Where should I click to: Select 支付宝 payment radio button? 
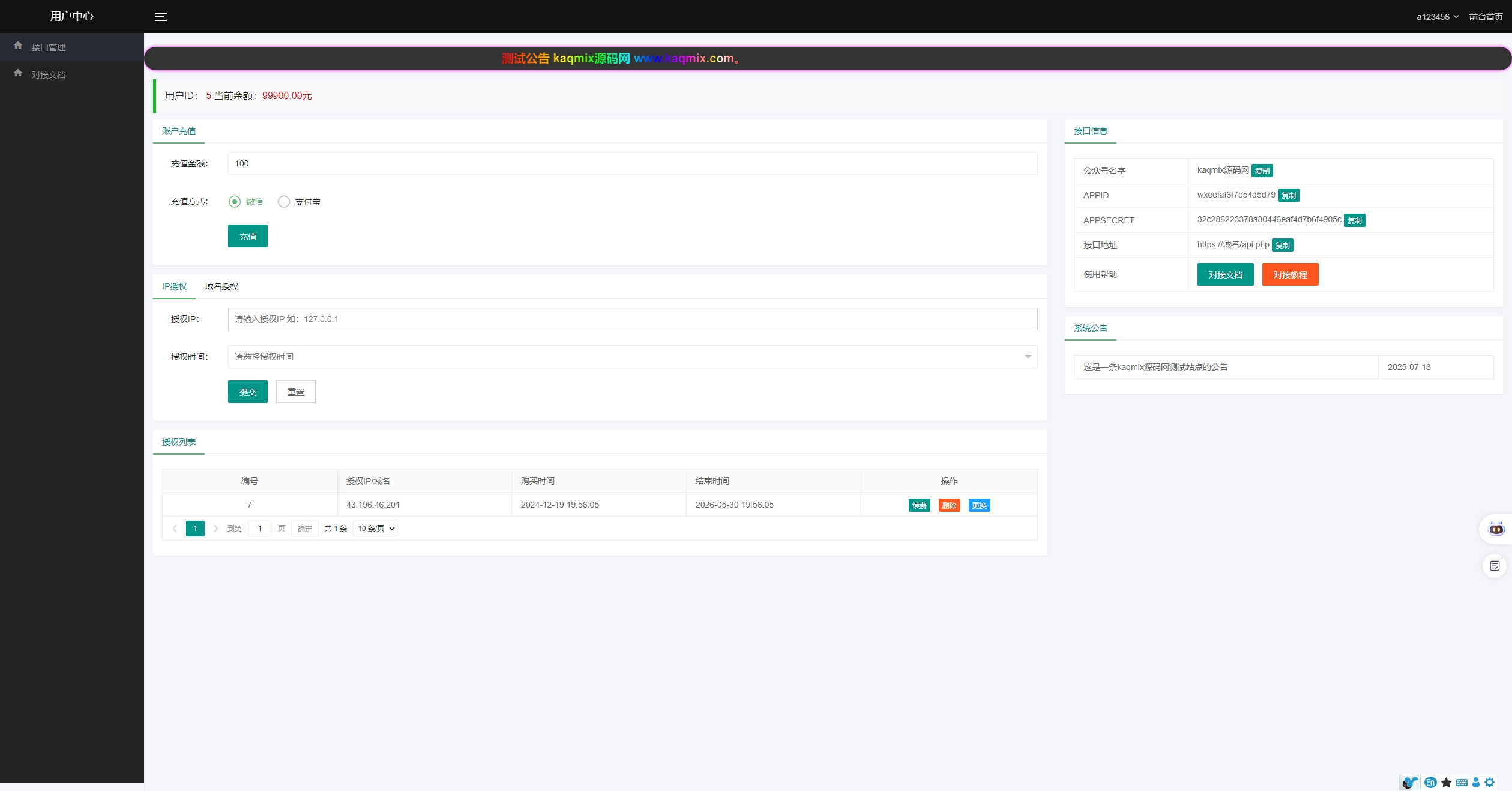(284, 202)
